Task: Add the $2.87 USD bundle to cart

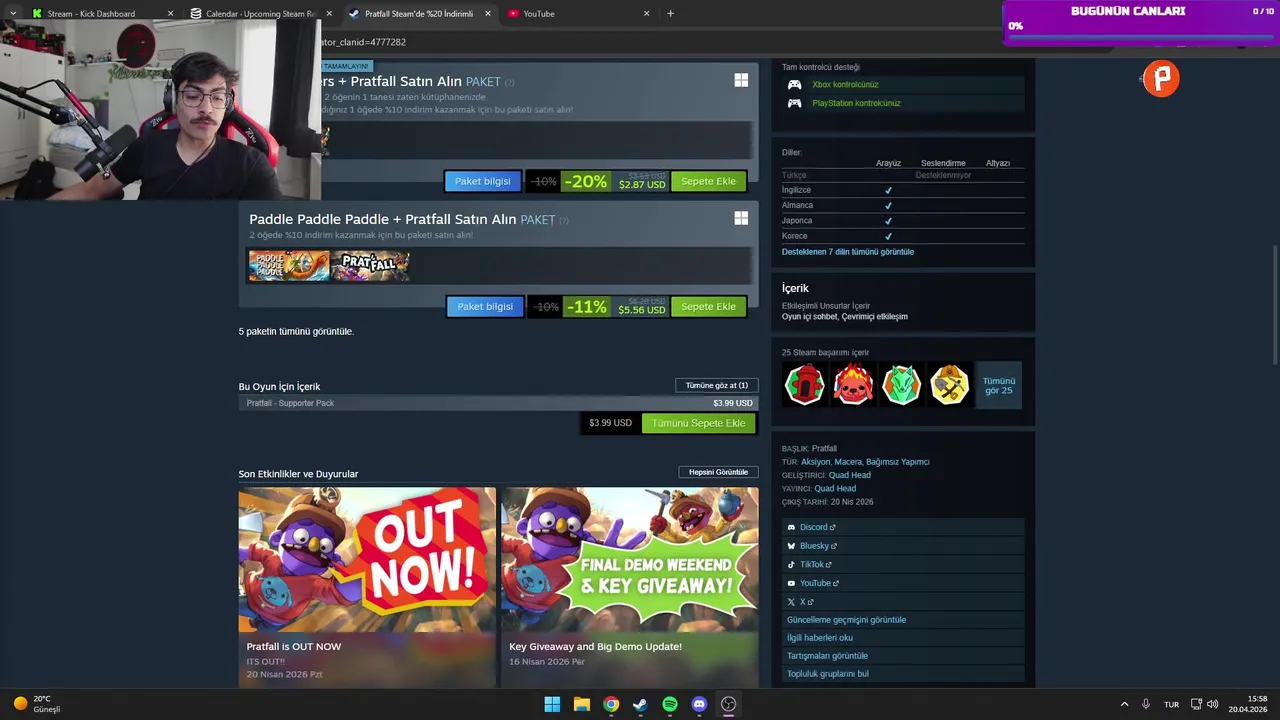Action: (708, 181)
